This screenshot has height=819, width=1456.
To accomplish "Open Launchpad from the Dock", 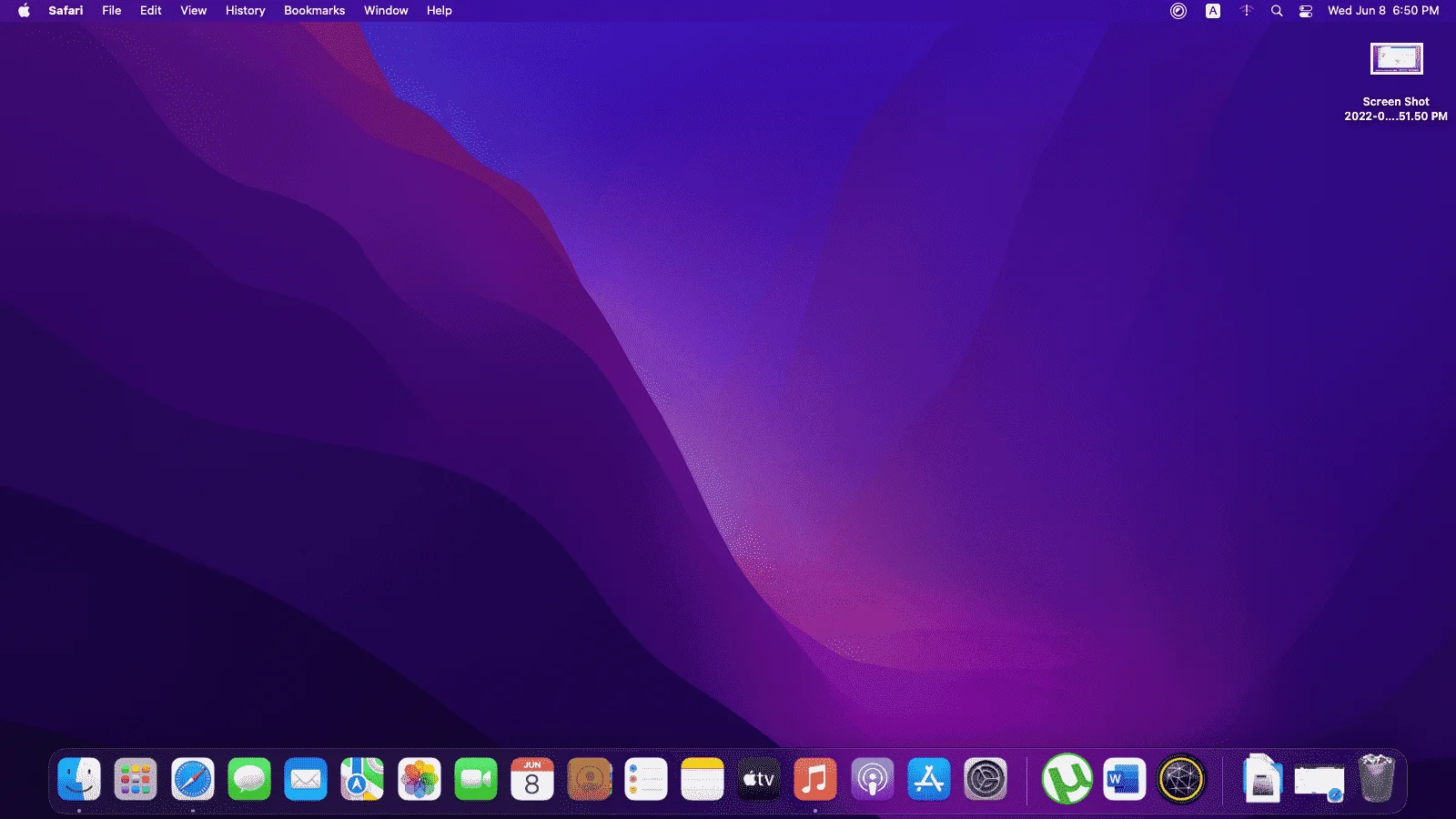I will tap(136, 780).
